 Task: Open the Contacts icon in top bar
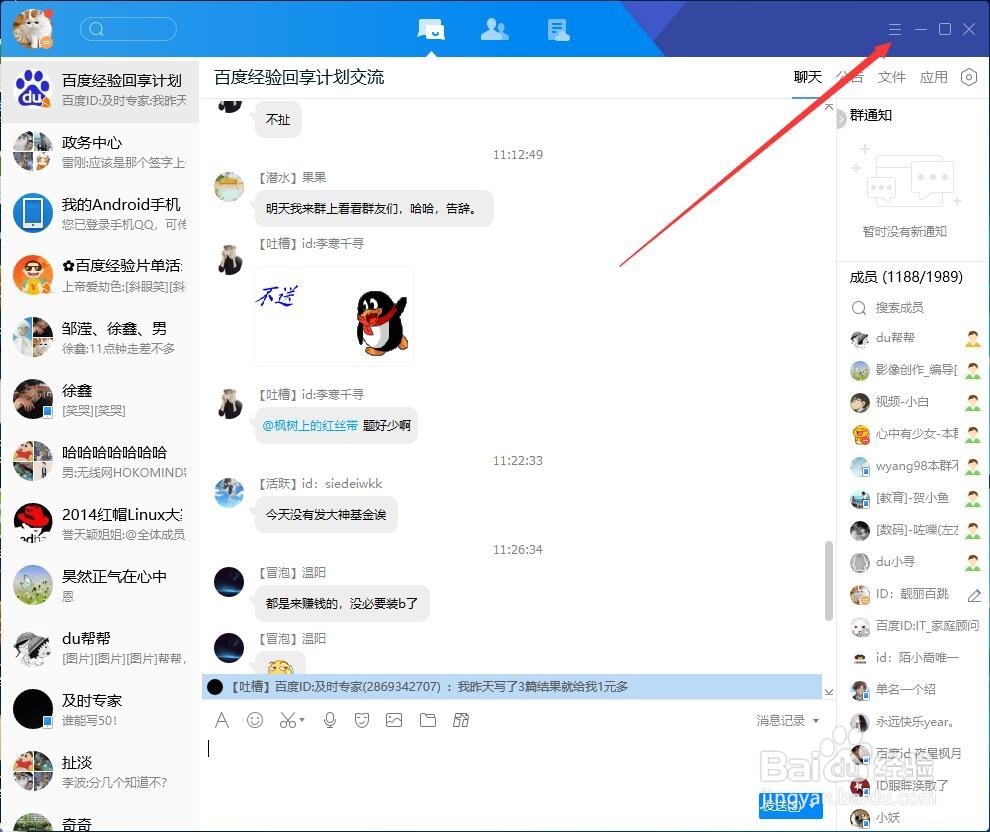click(494, 29)
